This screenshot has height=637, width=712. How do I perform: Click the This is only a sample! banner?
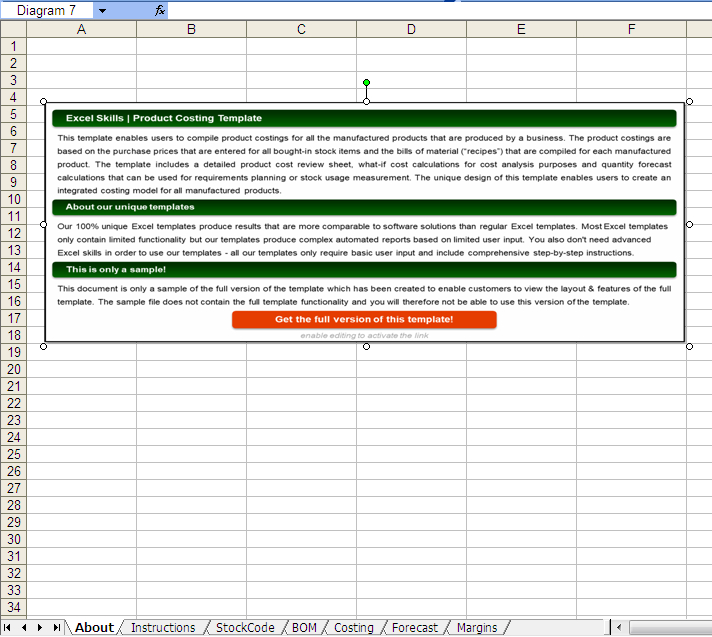[x=364, y=269]
